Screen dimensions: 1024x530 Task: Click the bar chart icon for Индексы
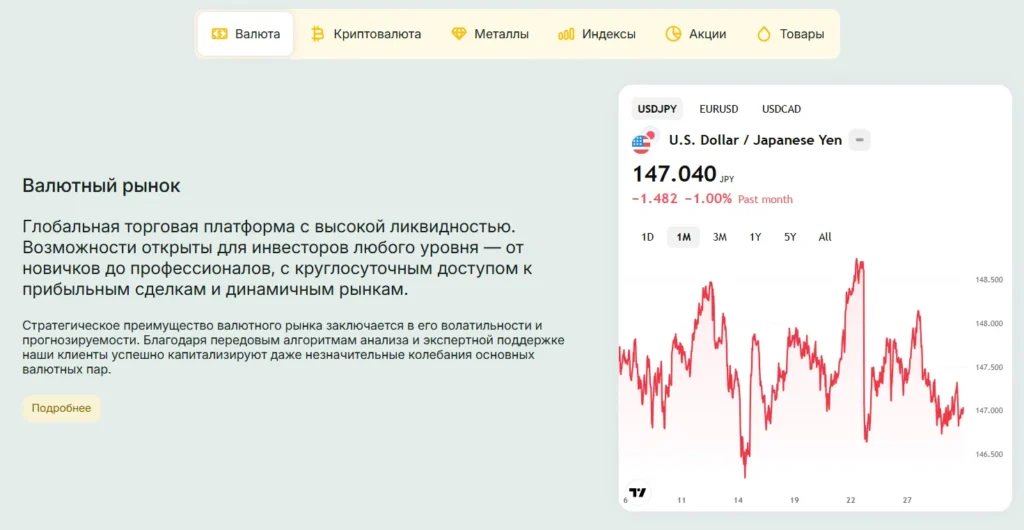(566, 34)
